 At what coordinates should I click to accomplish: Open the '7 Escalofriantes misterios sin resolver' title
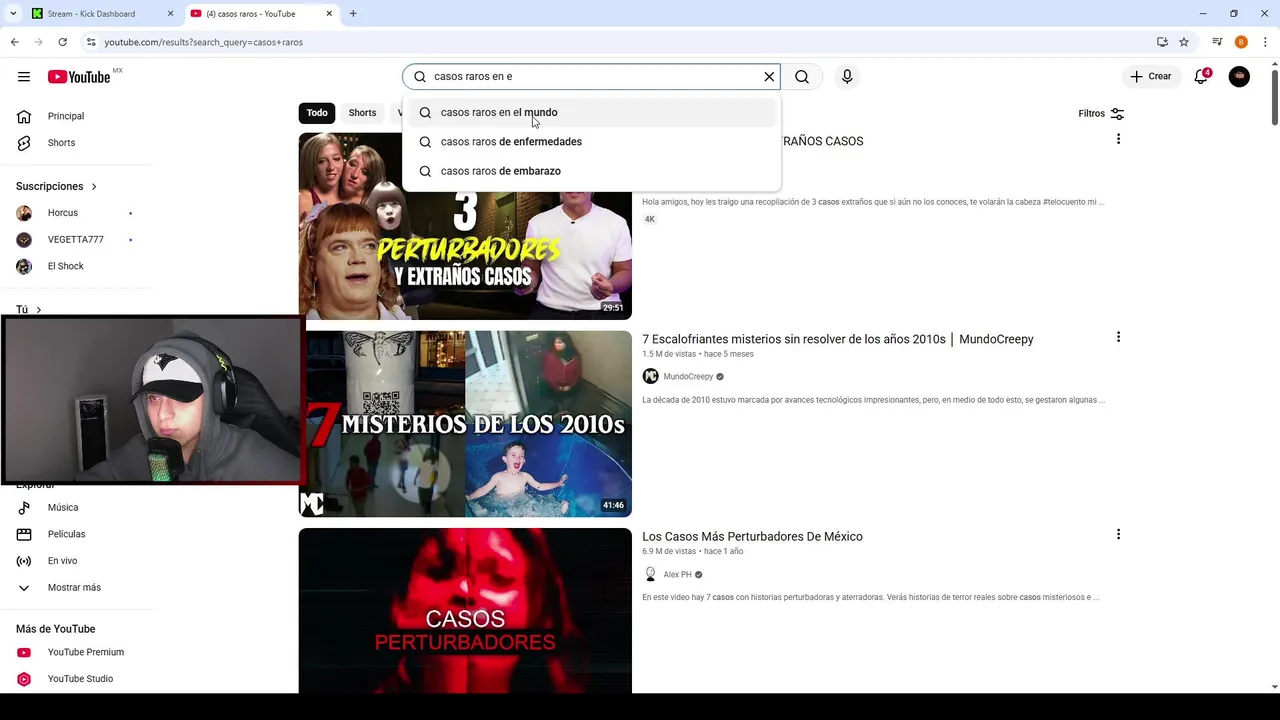[838, 339]
